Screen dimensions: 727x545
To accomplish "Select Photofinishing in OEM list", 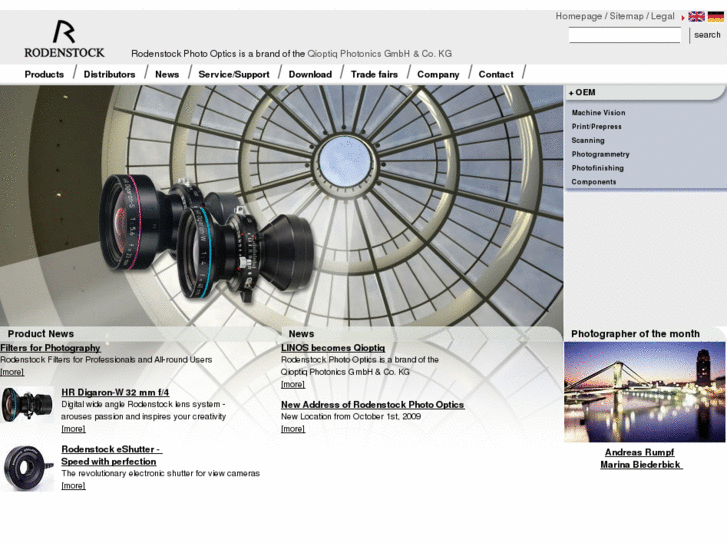I will coord(598,168).
